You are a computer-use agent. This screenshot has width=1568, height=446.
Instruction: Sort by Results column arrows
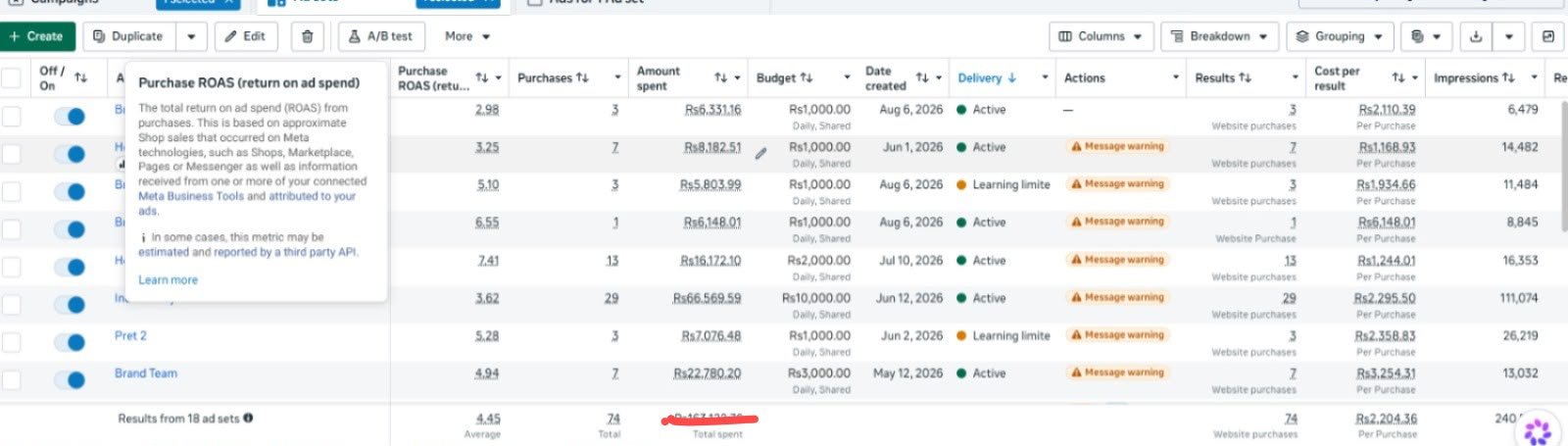(x=1245, y=77)
